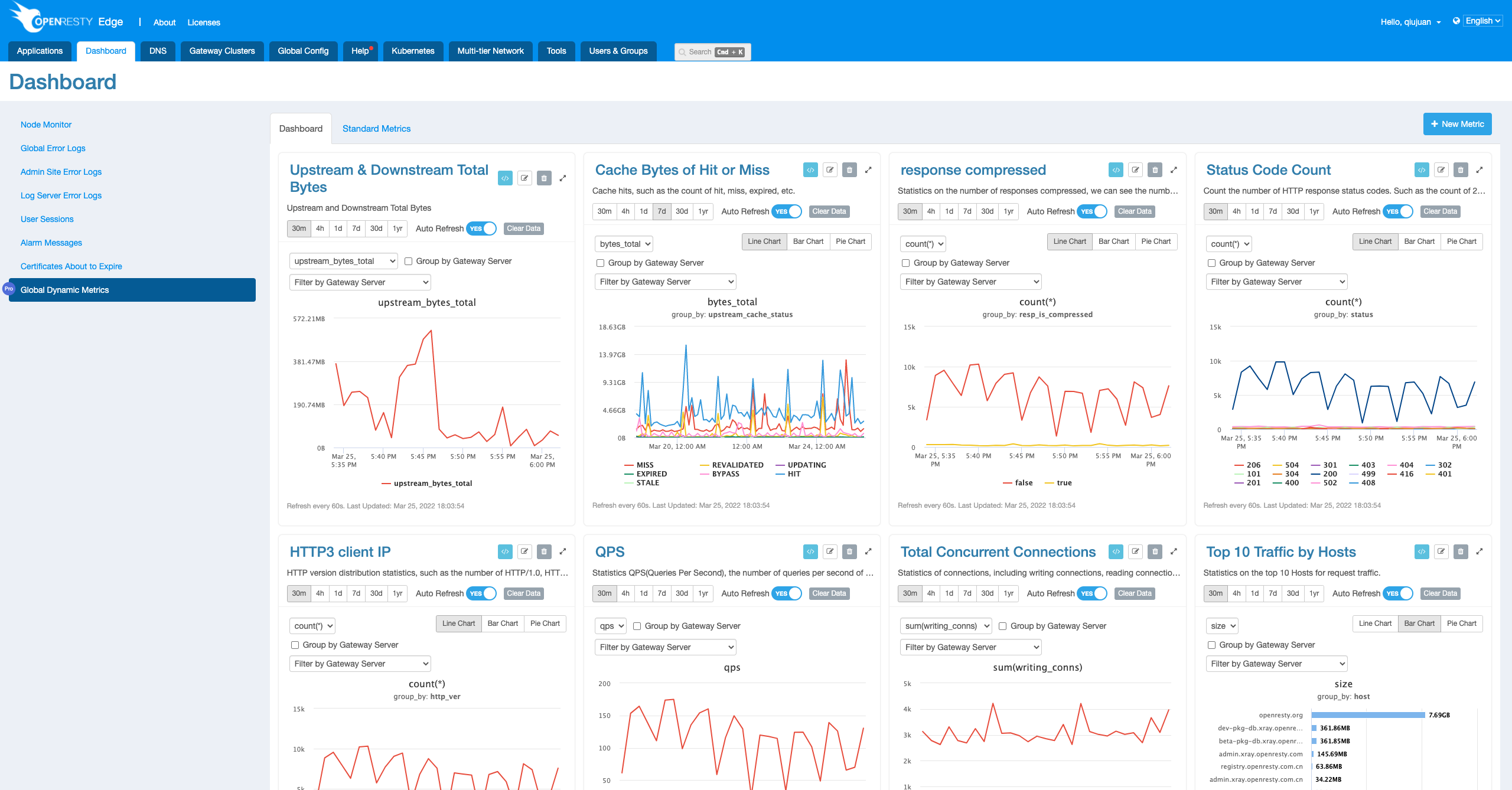
Task: Delete the QPS metric
Action: tap(849, 551)
